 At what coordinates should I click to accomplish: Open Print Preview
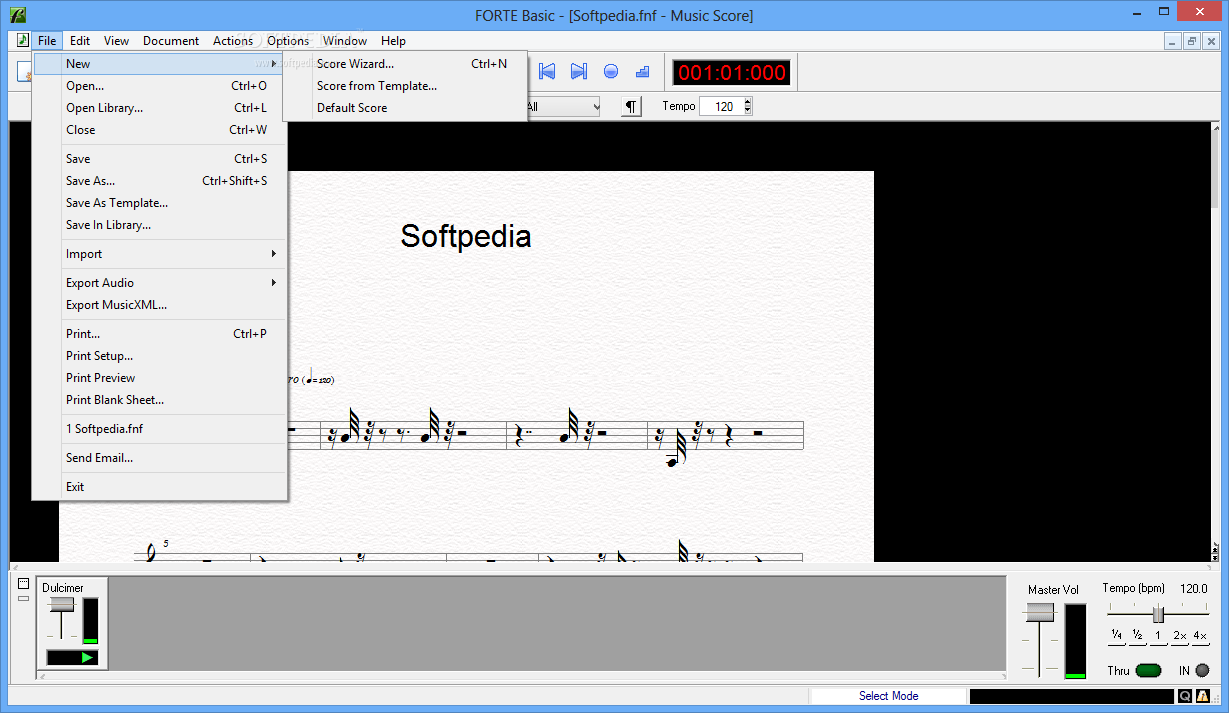pyautogui.click(x=160, y=378)
